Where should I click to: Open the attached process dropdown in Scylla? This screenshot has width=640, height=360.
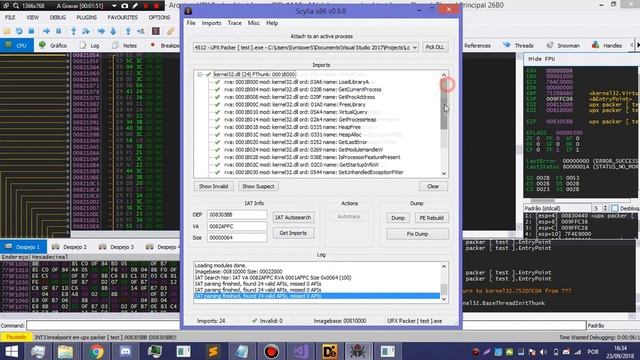click(x=414, y=47)
